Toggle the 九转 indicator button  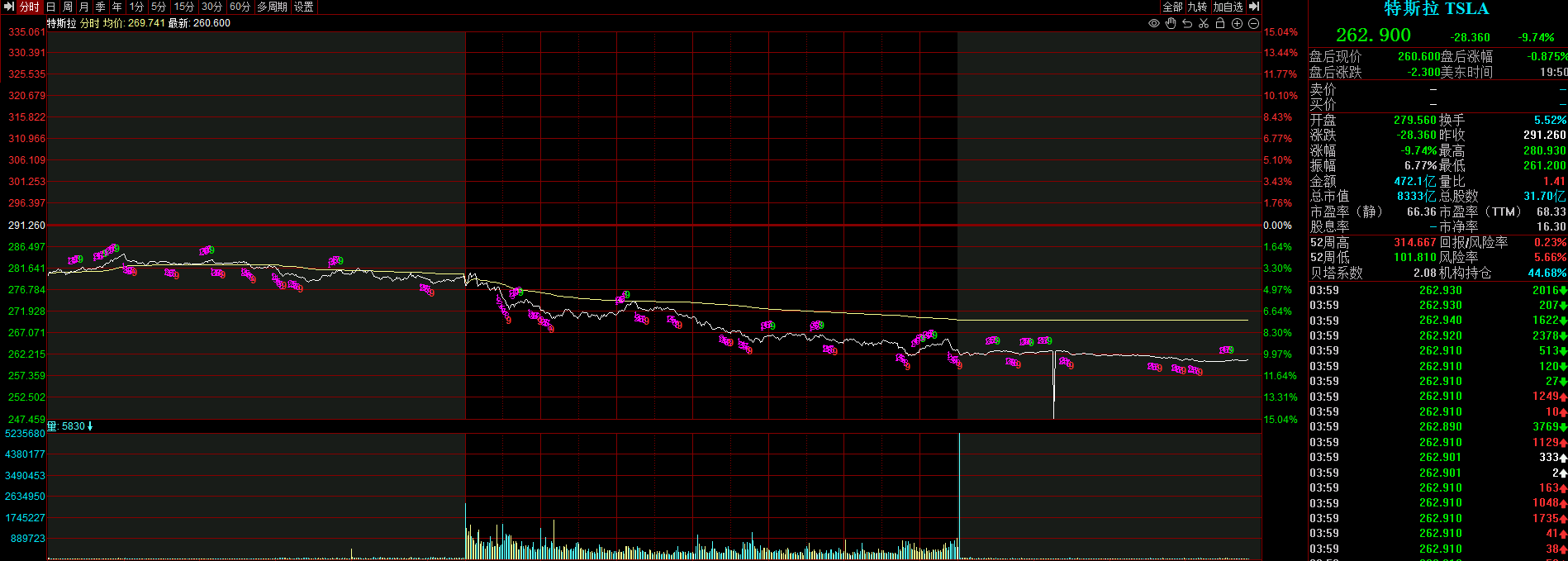[1197, 7]
